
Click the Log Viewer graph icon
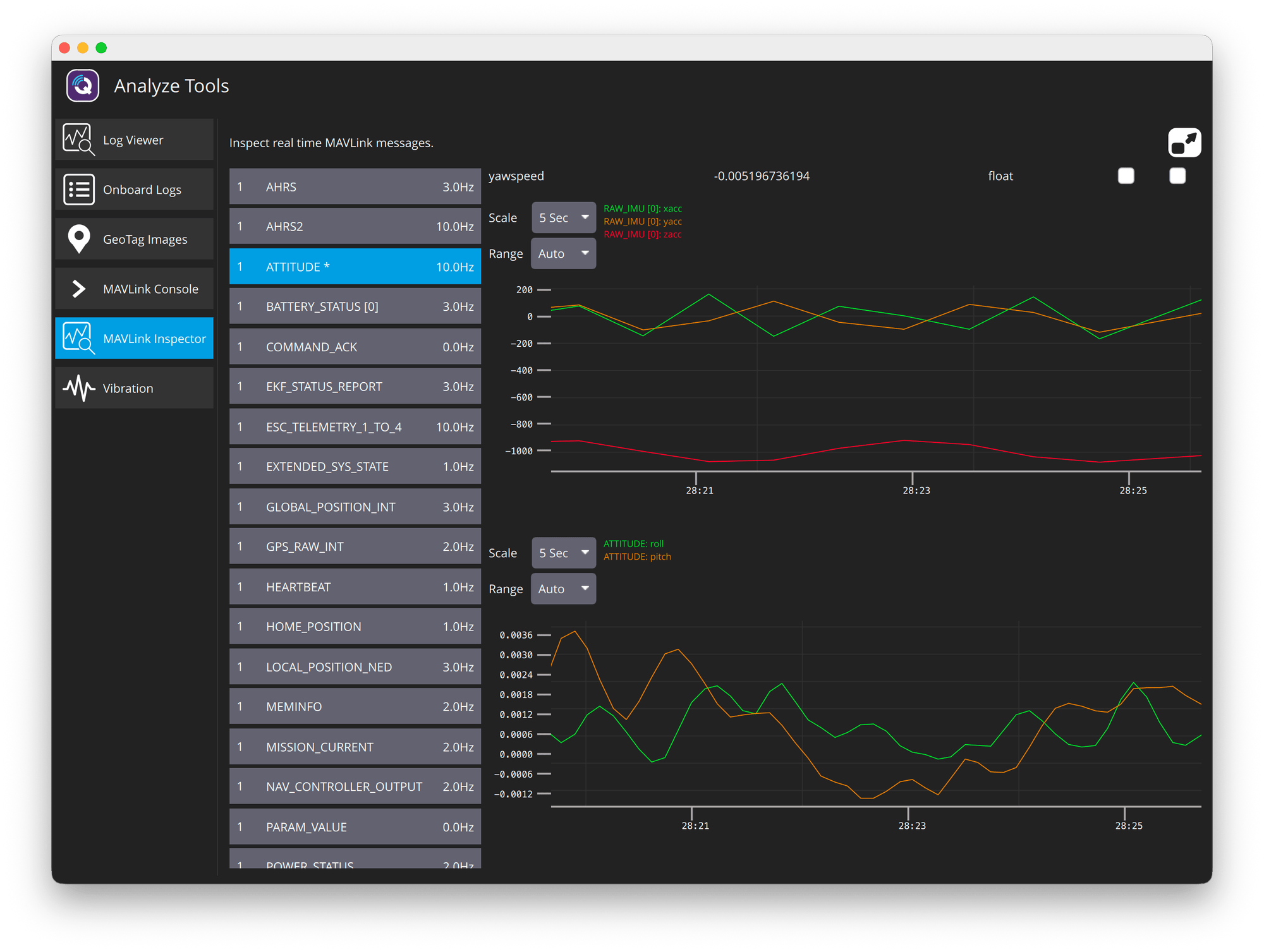pyautogui.click(x=78, y=140)
